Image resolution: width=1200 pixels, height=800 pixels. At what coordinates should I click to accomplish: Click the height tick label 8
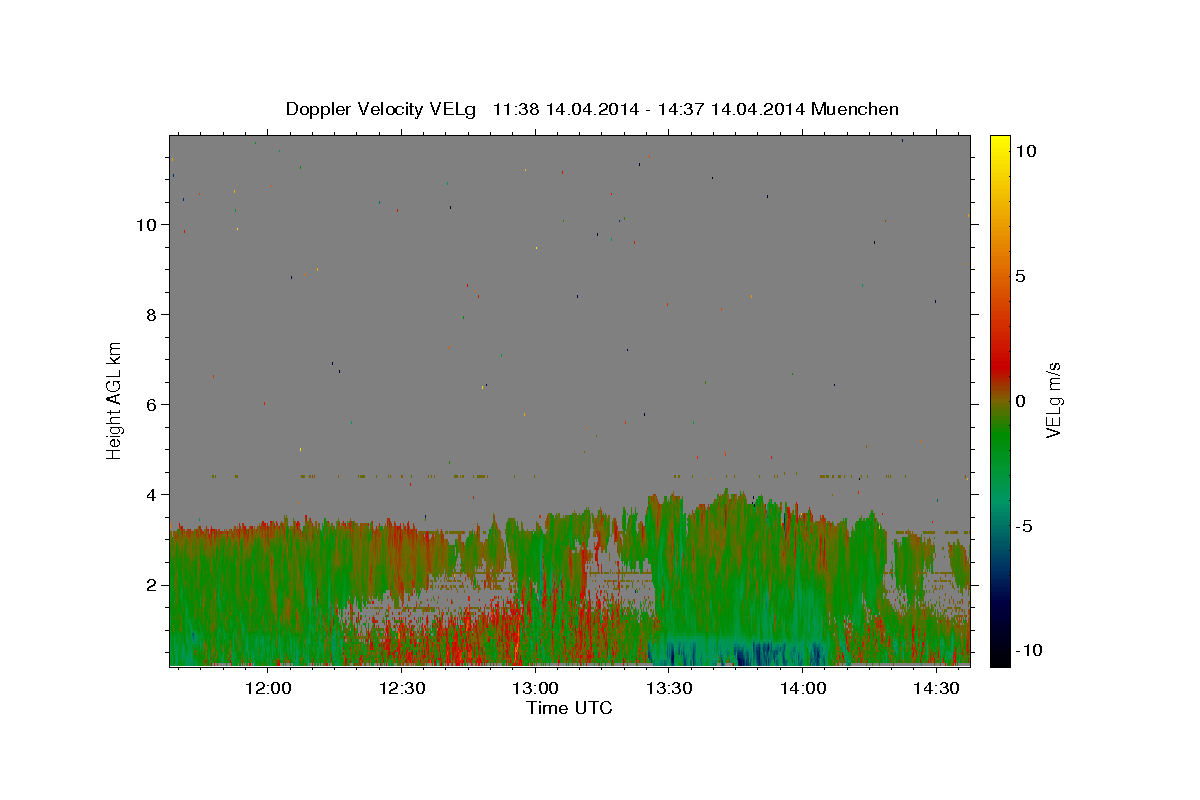152,314
